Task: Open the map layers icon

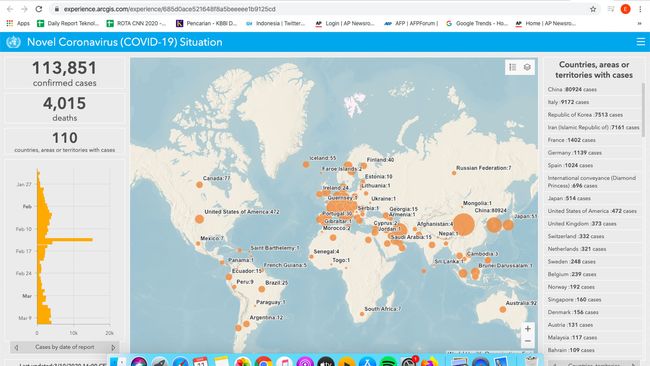Action: (527, 67)
